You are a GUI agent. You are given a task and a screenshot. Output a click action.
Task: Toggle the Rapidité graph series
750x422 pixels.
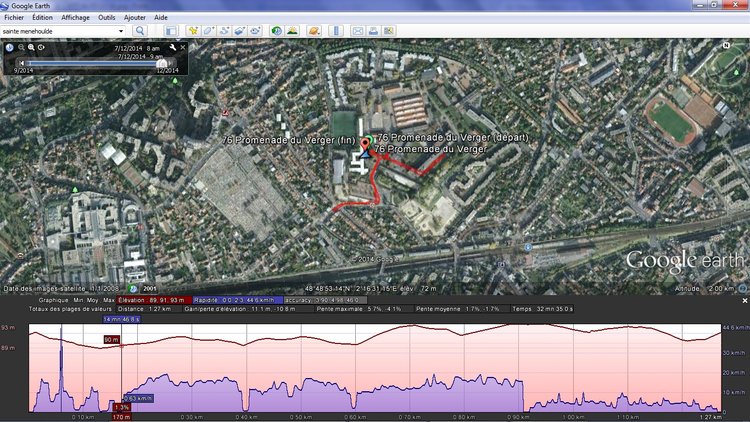(x=238, y=300)
